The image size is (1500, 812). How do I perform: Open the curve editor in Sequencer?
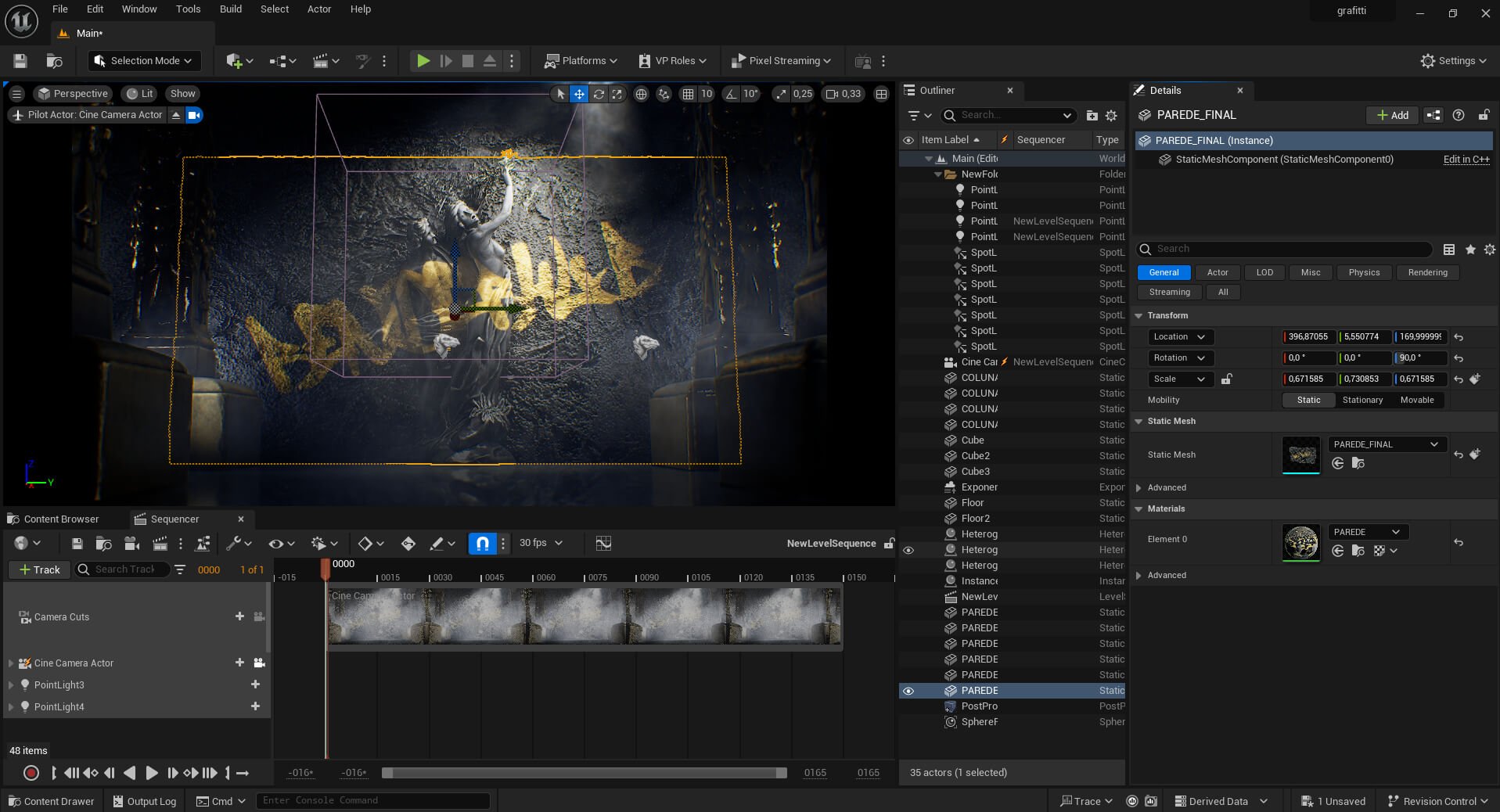pyautogui.click(x=603, y=543)
